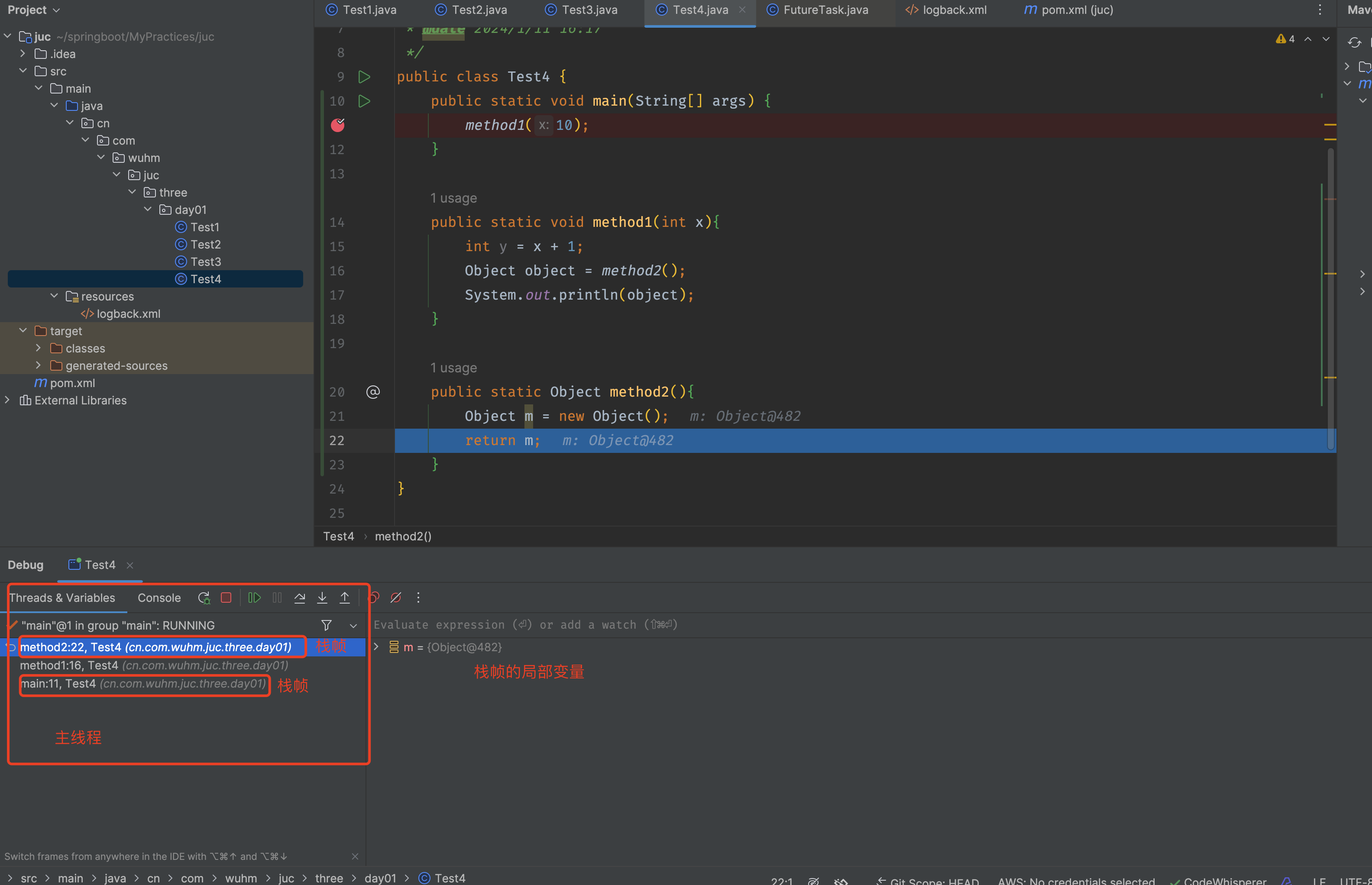Open logback.xml in project tree
The image size is (1372, 885).
120,314
